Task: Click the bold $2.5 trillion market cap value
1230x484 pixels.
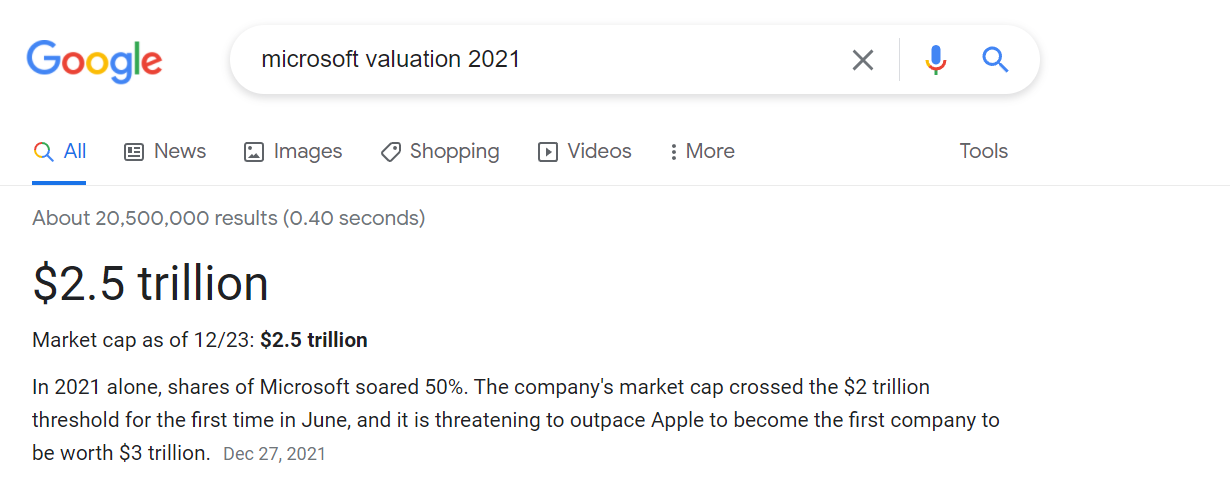Action: (x=314, y=340)
